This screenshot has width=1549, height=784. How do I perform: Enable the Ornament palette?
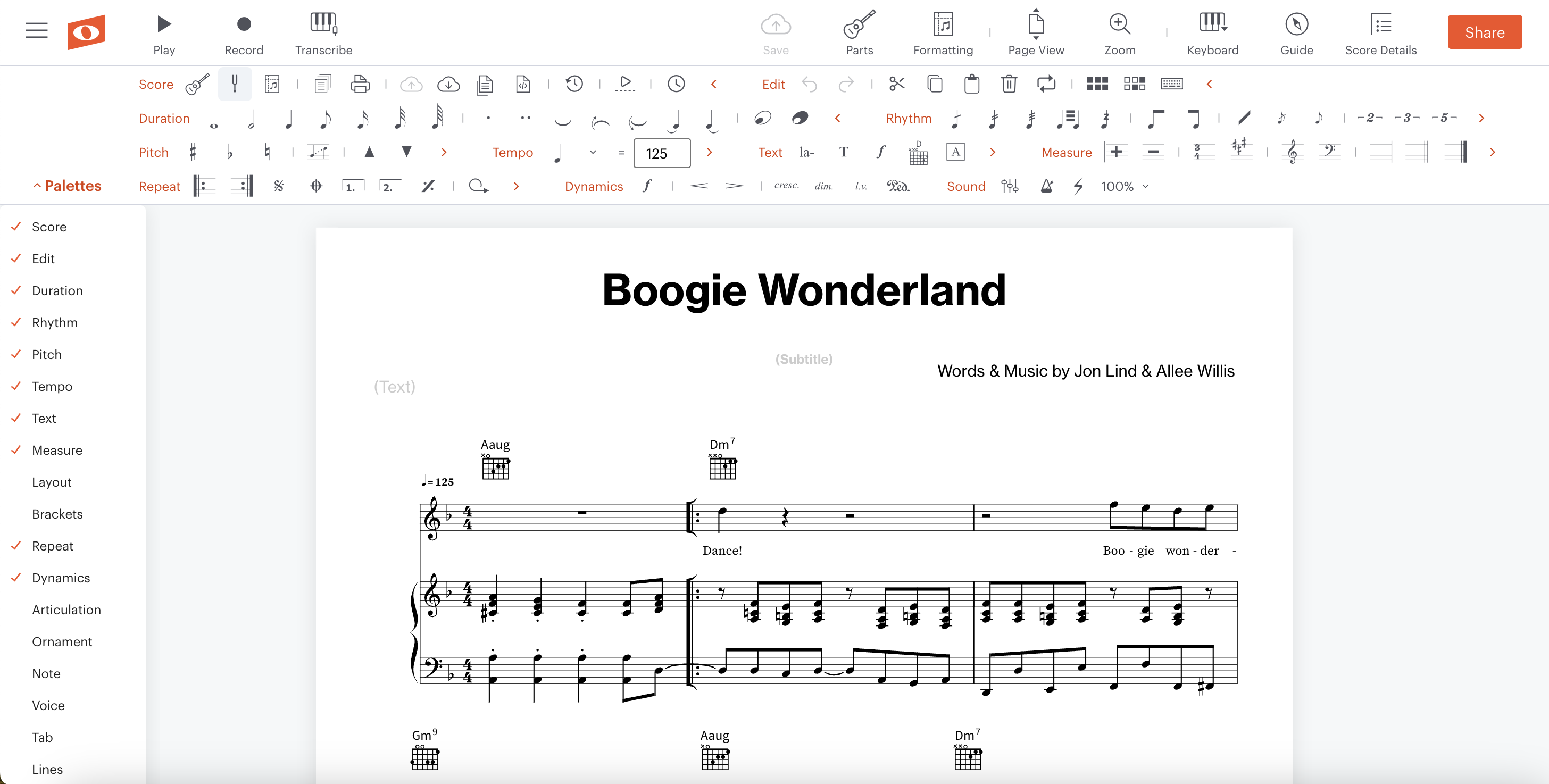point(62,641)
